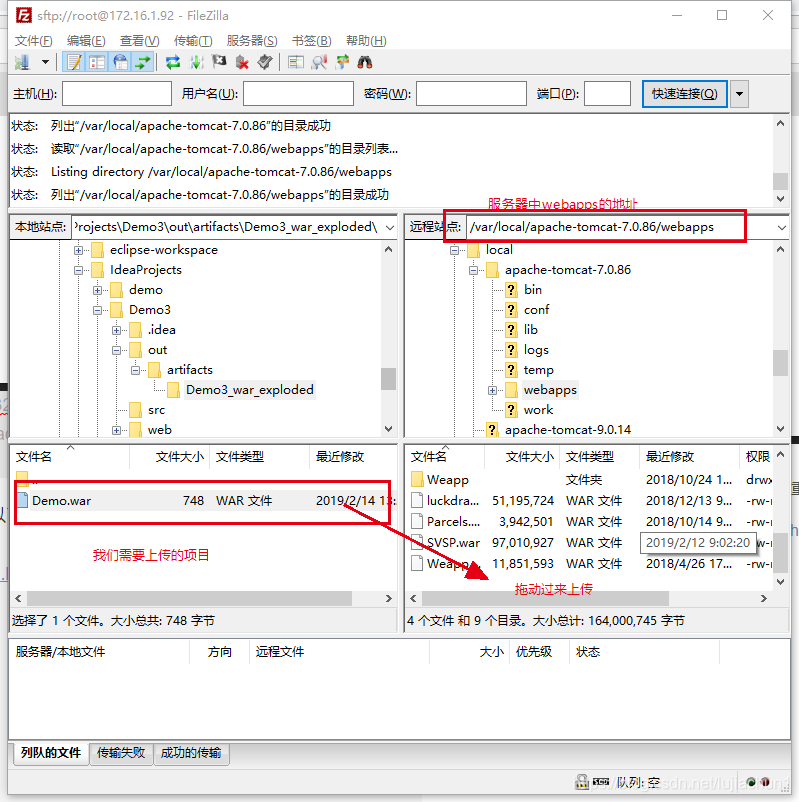Toggle transfer queue display icon
This screenshot has width=799, height=802.
pos(143,62)
